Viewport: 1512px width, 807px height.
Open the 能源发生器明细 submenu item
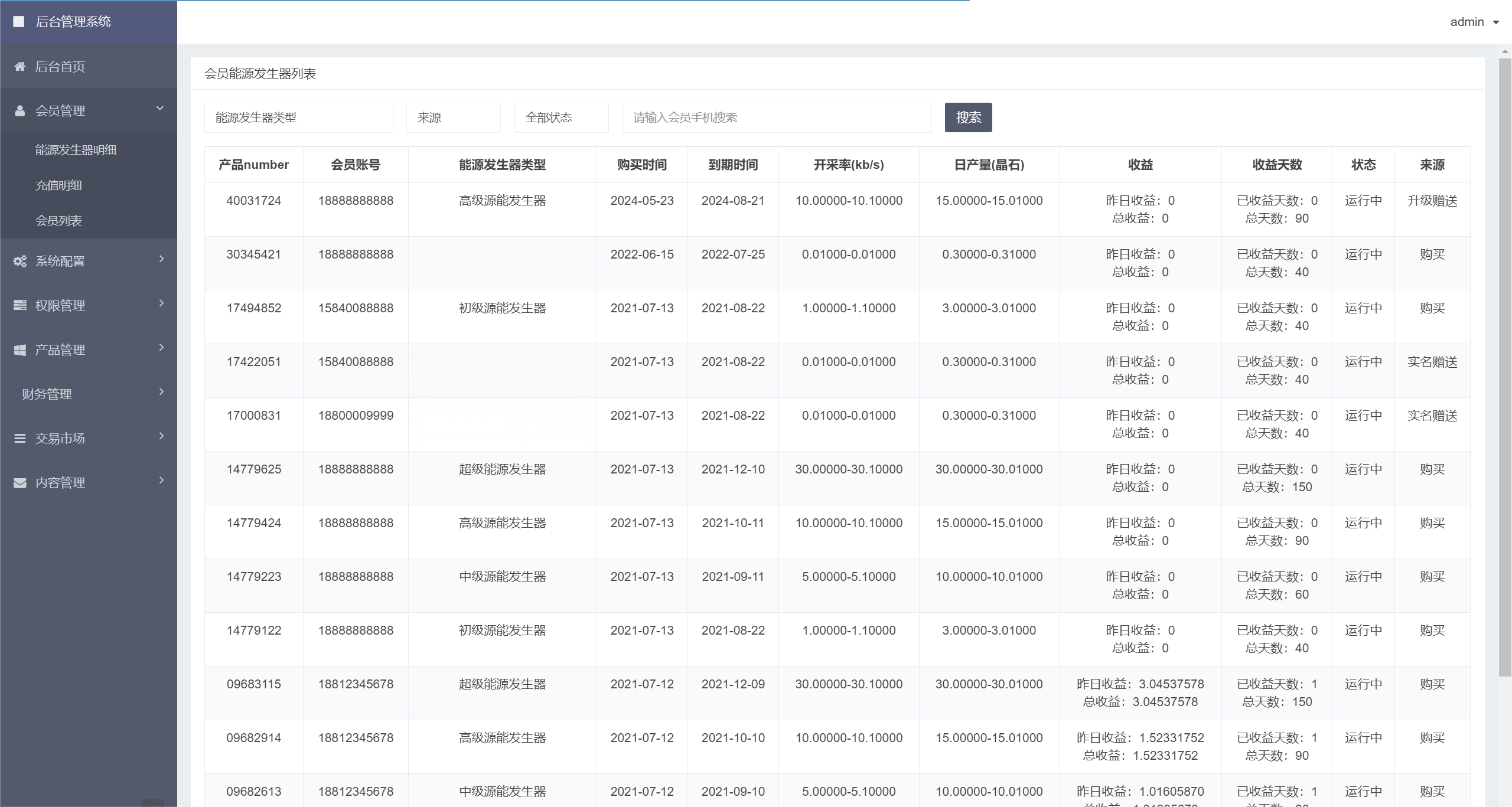76,150
